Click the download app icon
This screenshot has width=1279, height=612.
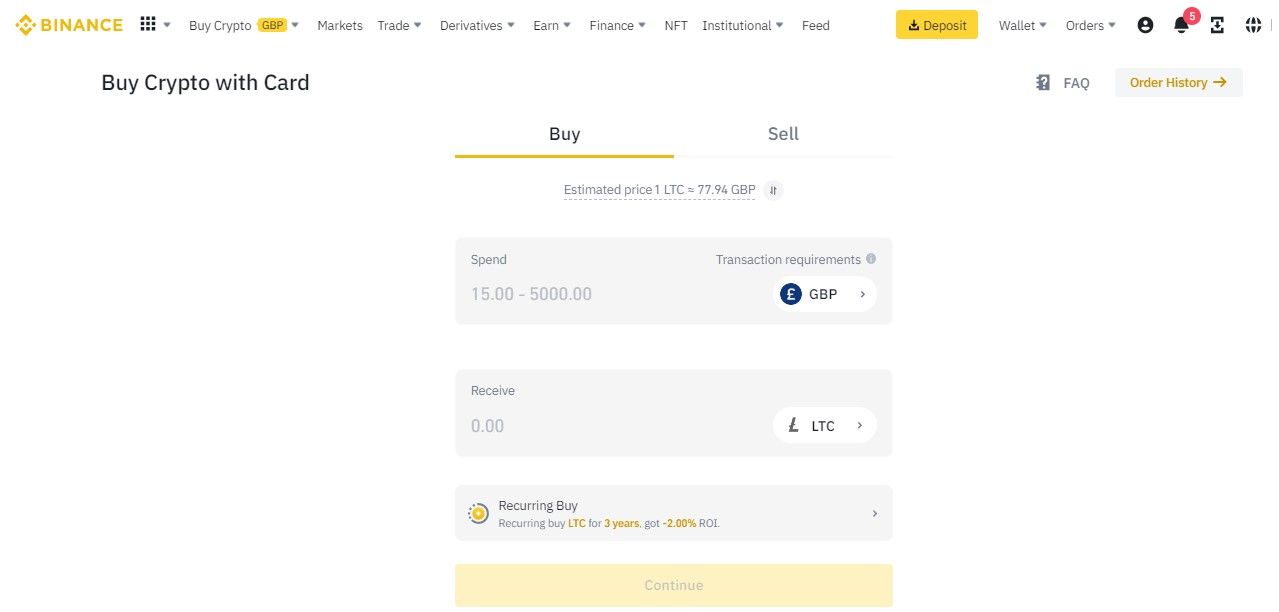(1217, 25)
